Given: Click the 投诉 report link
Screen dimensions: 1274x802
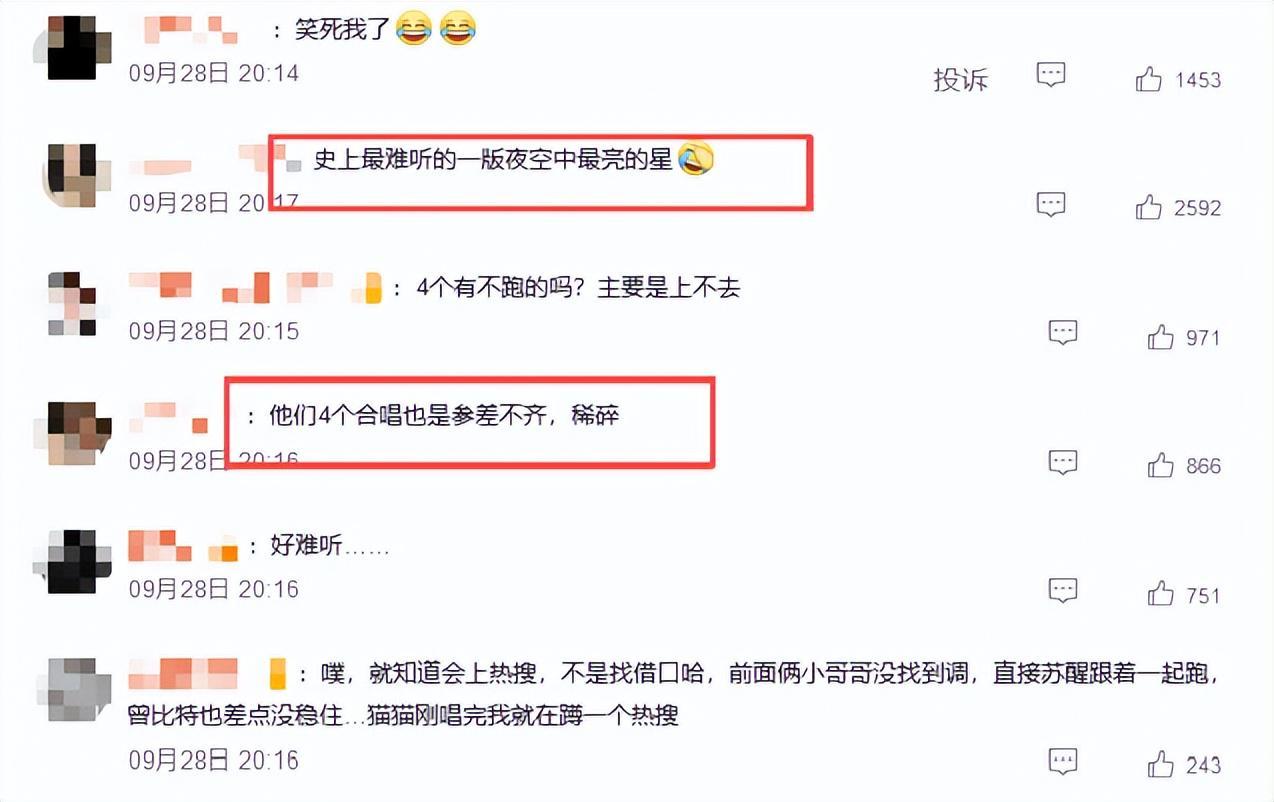Looking at the screenshot, I should click(960, 80).
